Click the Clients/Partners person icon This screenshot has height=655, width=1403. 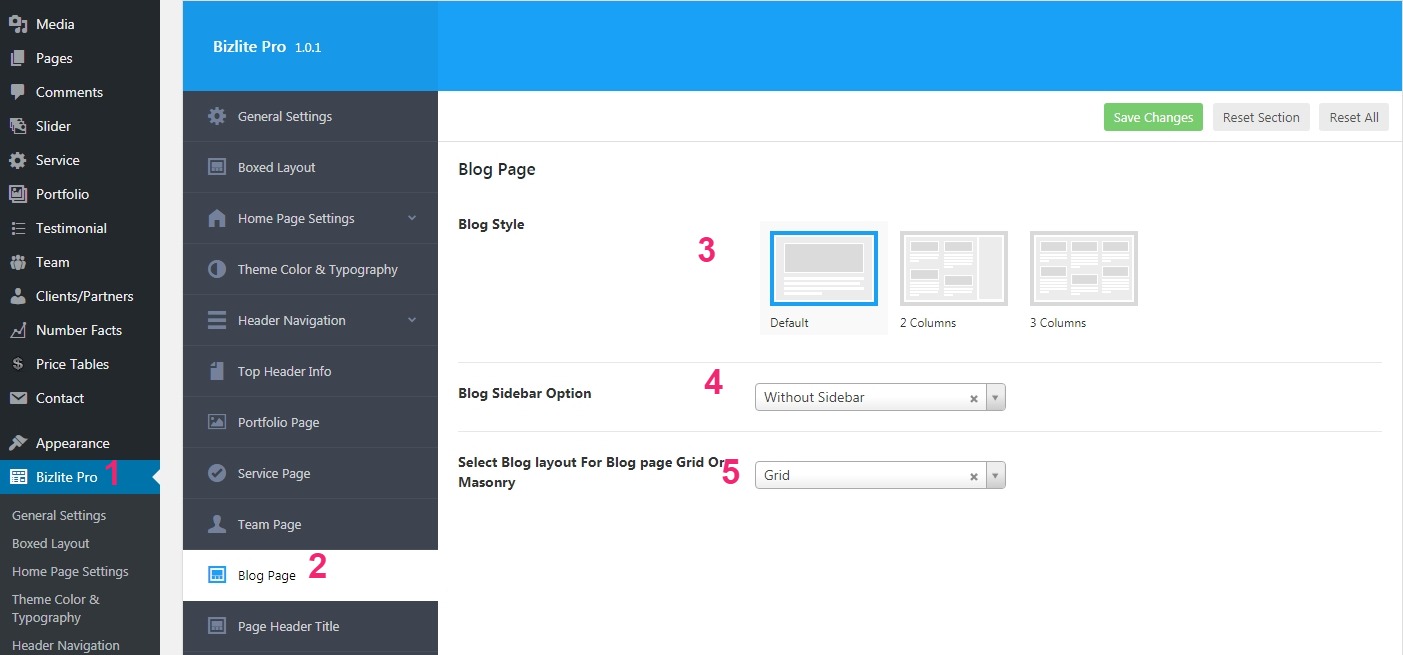coord(18,296)
